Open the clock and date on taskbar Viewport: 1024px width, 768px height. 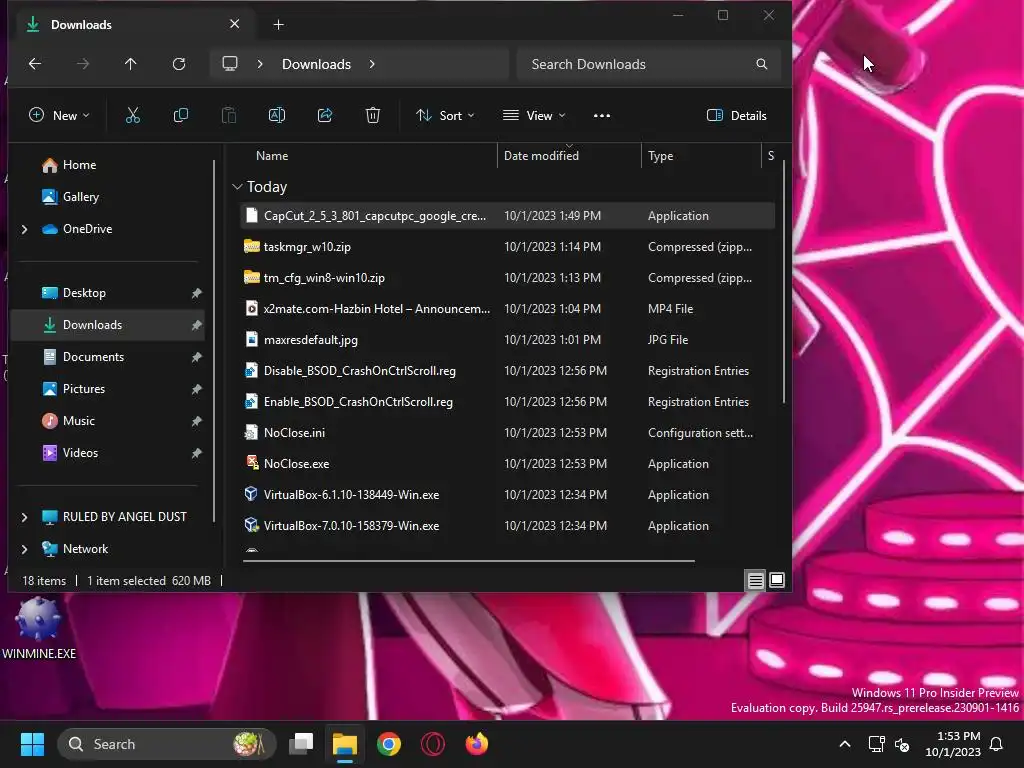953,744
